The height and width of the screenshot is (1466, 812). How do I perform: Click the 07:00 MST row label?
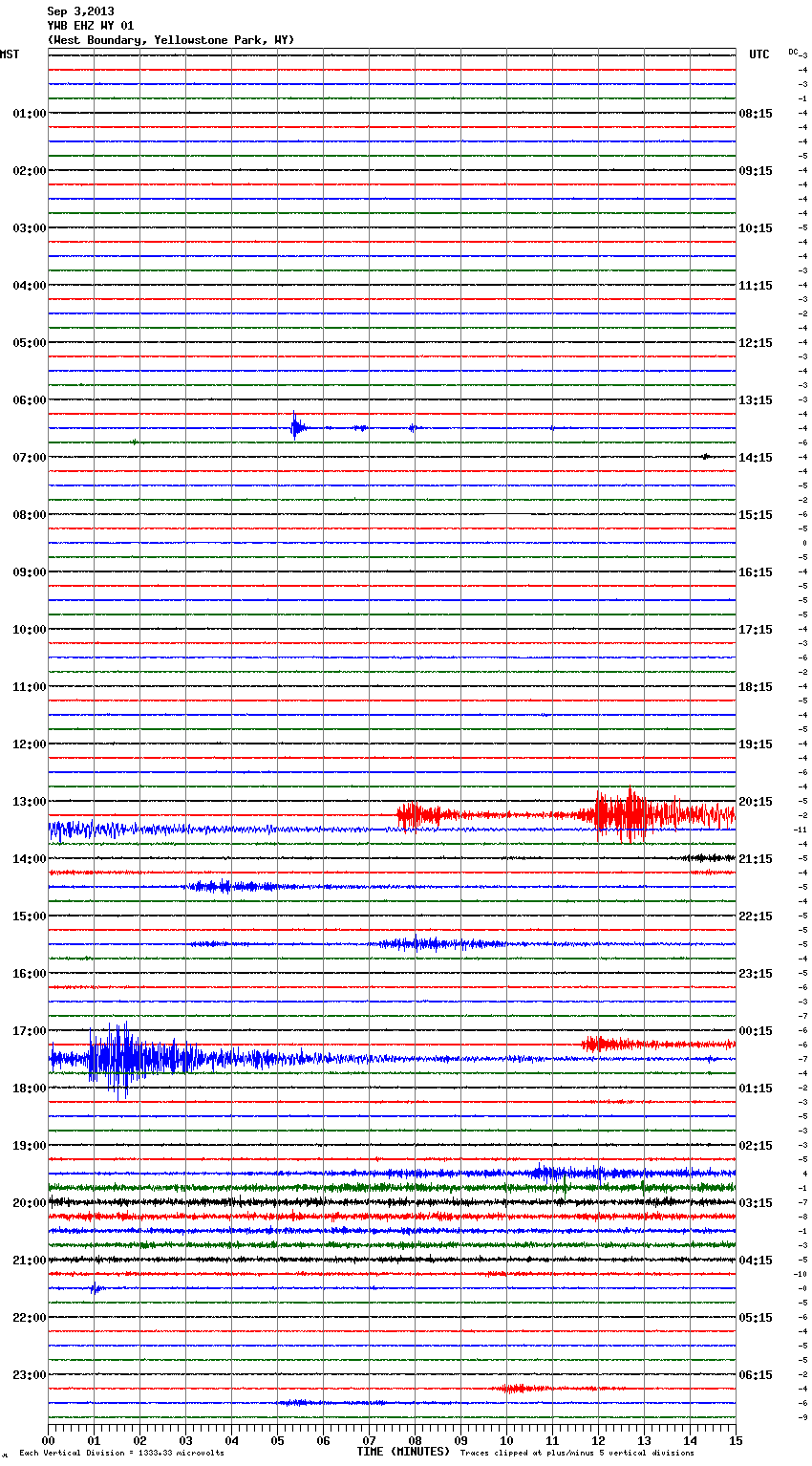coord(30,458)
